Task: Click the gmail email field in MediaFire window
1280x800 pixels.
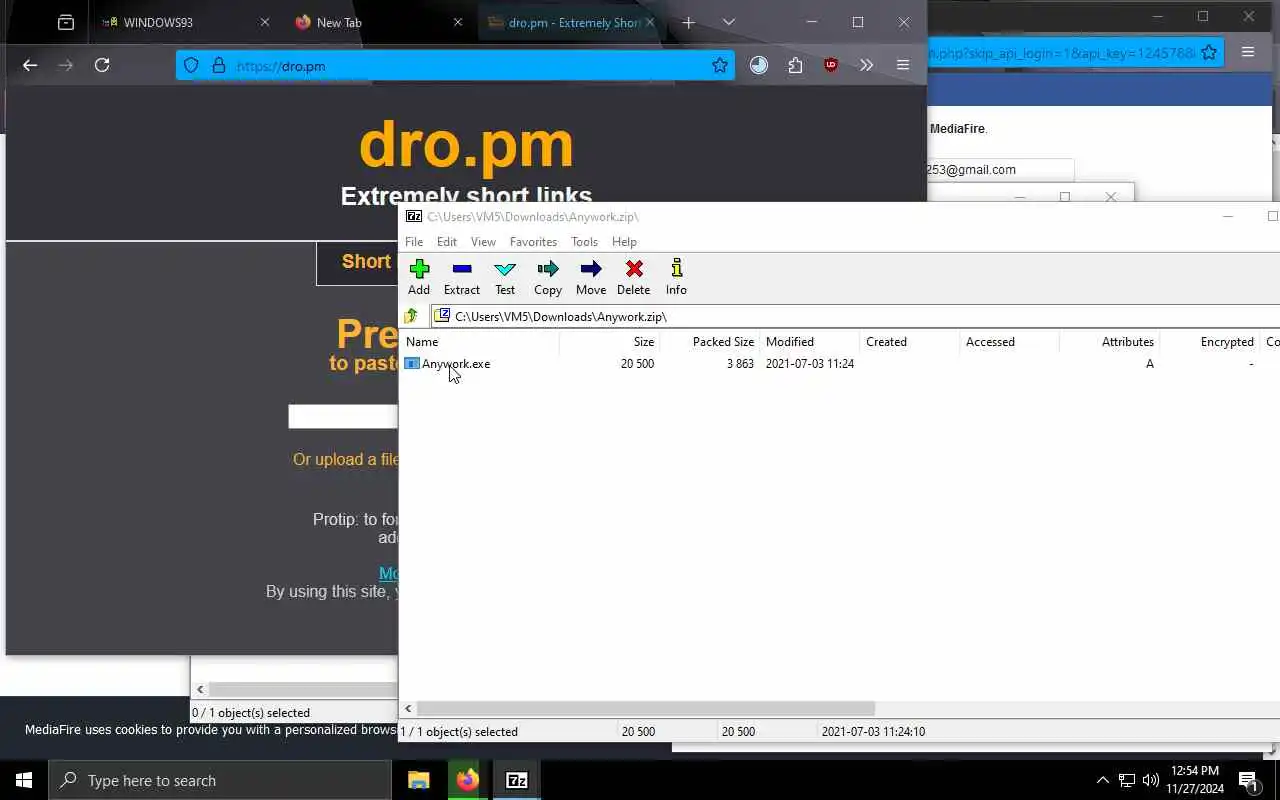Action: (1000, 170)
